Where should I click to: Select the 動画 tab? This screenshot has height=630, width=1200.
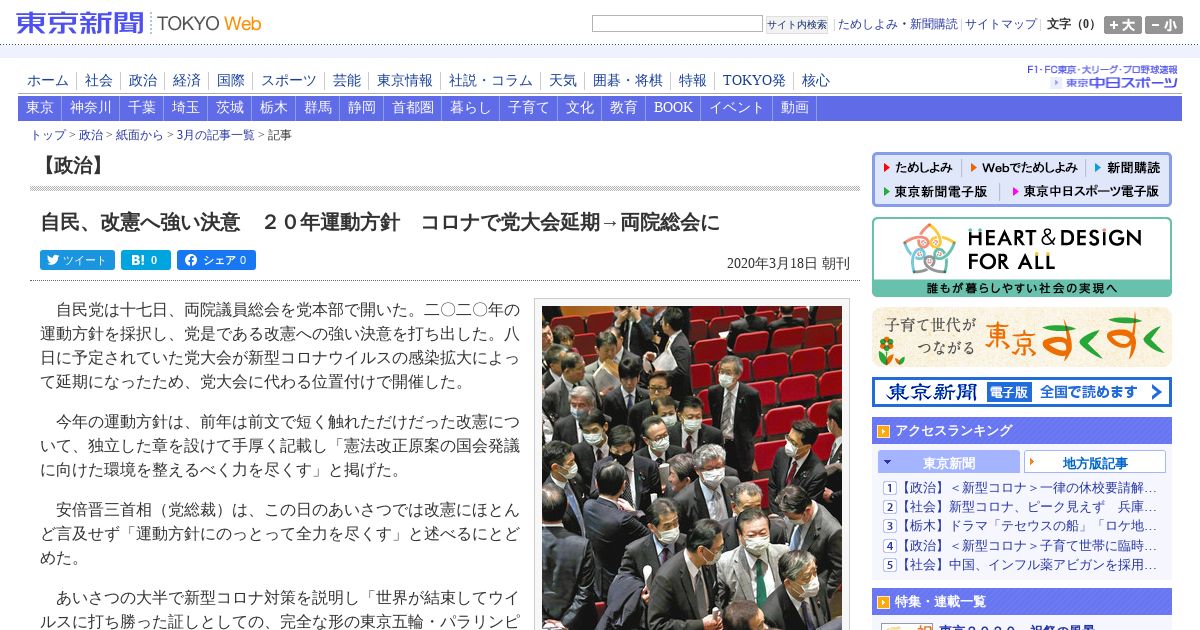(795, 108)
